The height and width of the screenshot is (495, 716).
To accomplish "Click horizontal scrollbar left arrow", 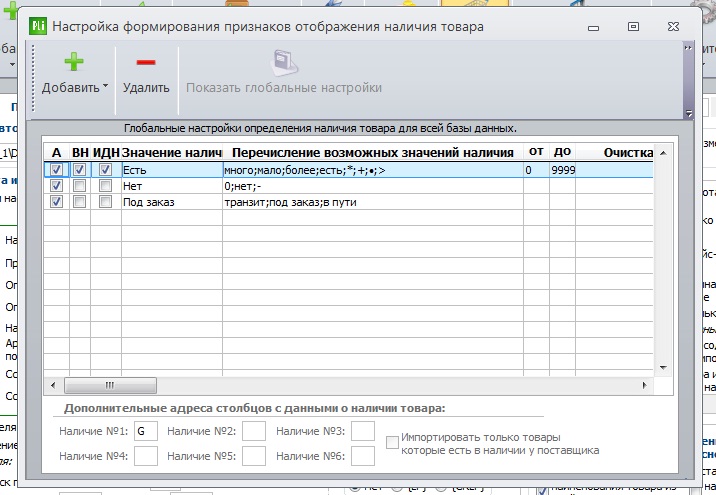I will pyautogui.click(x=53, y=385).
